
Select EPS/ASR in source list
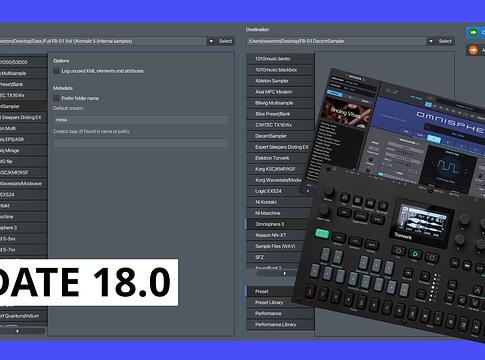pyautogui.click(x=24, y=139)
